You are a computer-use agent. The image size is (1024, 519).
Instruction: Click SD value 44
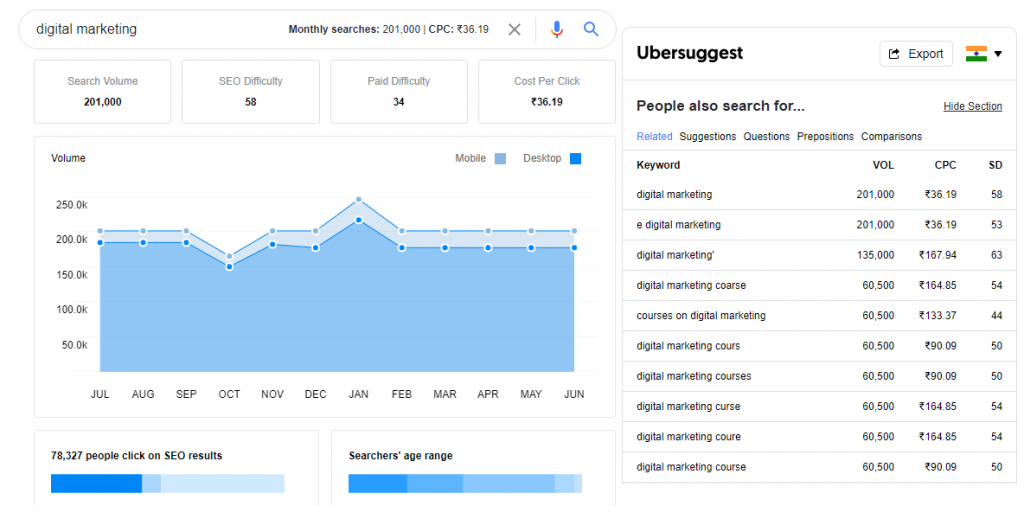click(997, 315)
